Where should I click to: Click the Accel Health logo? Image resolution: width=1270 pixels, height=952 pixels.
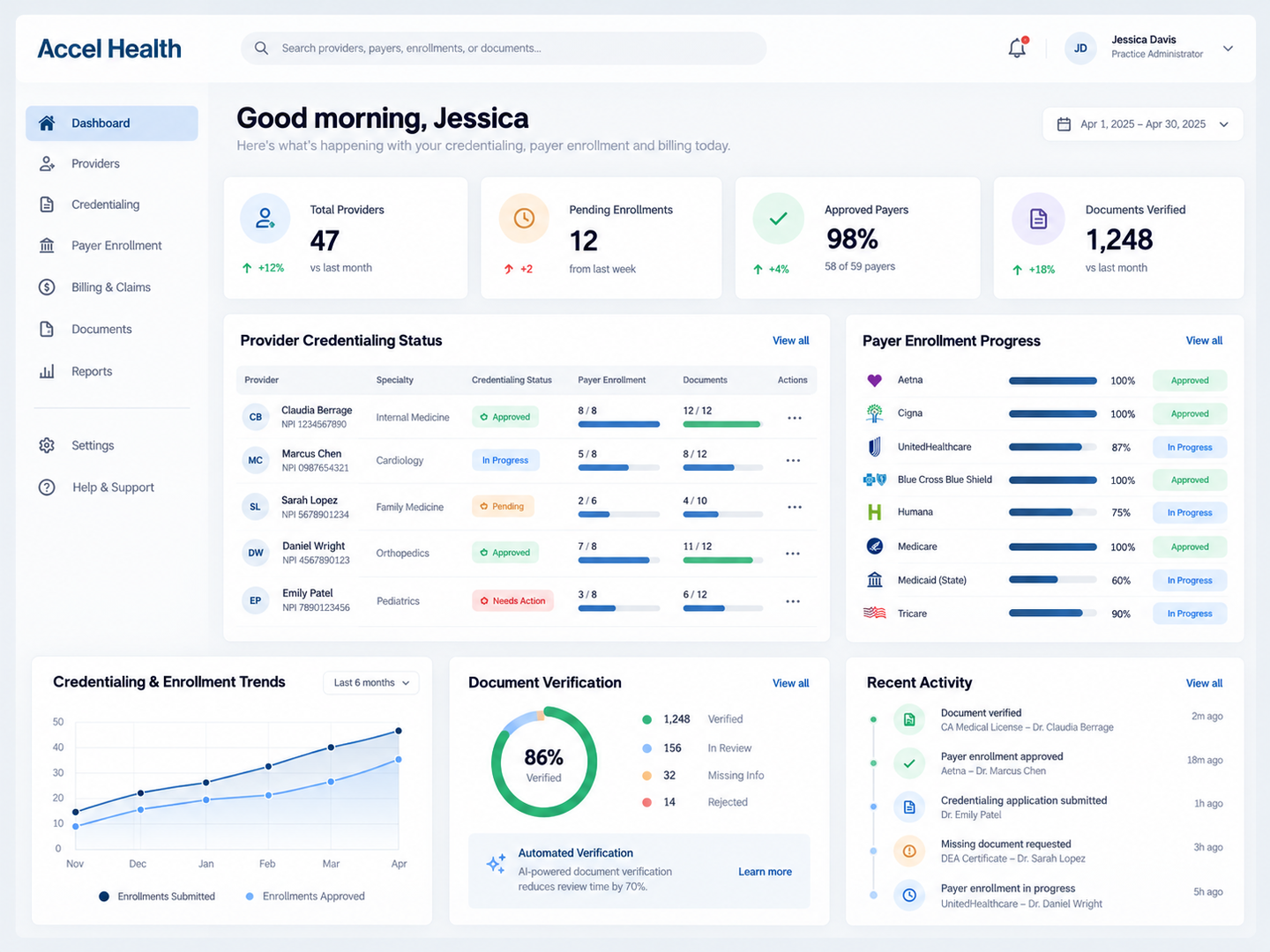click(x=109, y=49)
